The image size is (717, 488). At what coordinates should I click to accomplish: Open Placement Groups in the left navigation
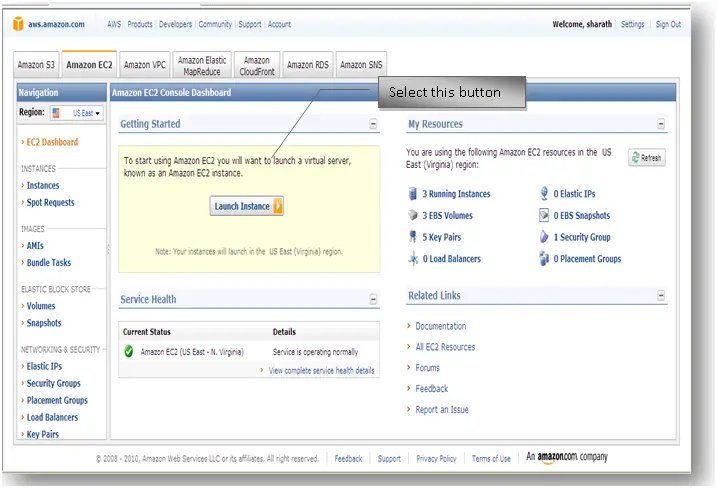click(x=57, y=401)
